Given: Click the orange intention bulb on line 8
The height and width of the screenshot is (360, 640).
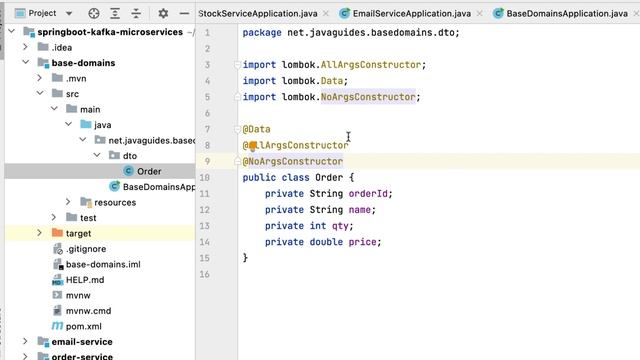Looking at the screenshot, I should (253, 145).
